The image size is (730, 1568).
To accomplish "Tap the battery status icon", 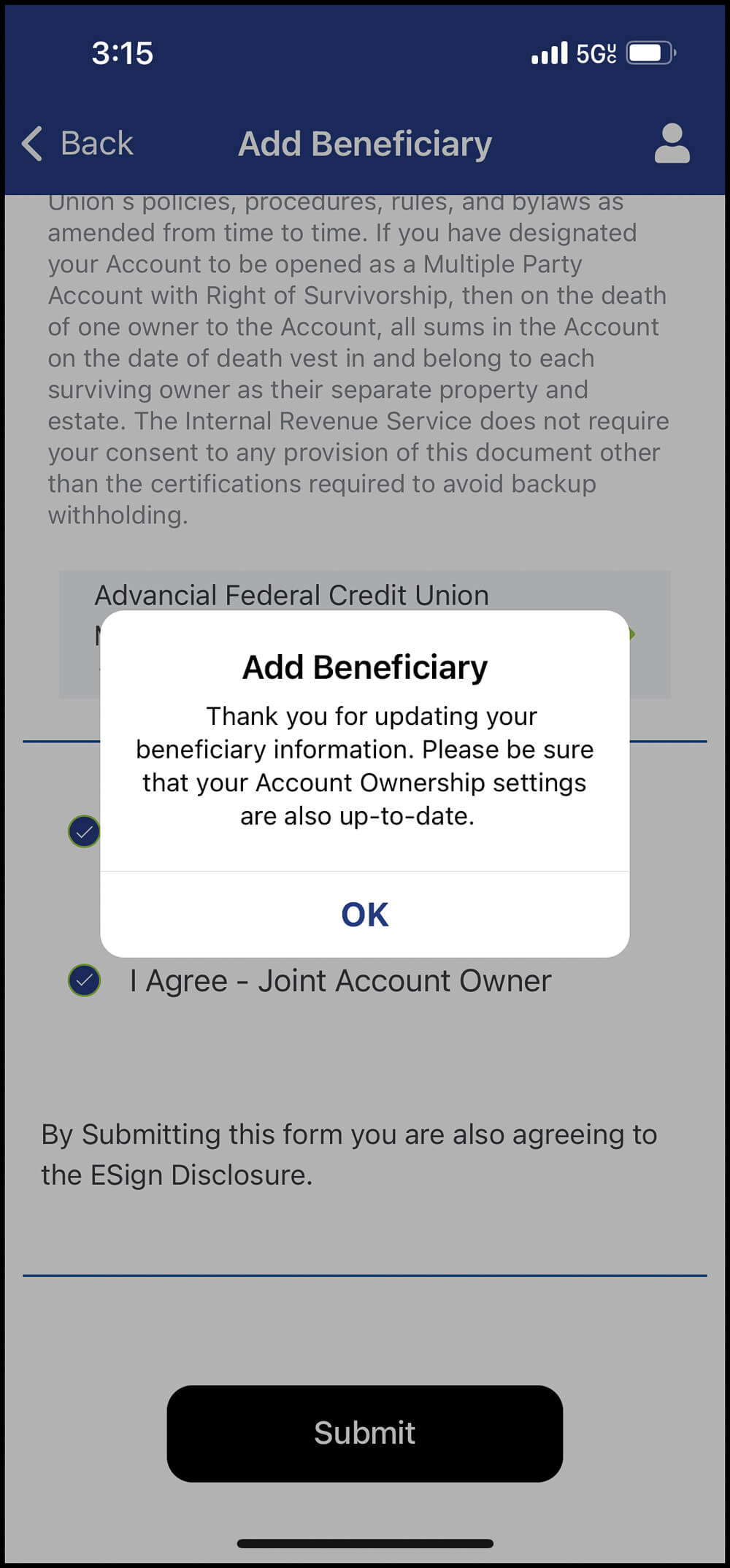I will 651,53.
